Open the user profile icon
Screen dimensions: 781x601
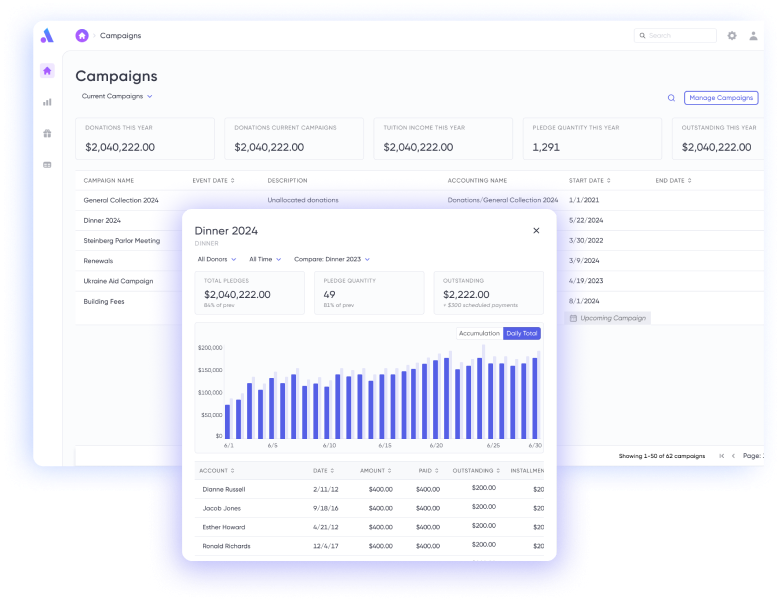click(x=753, y=36)
